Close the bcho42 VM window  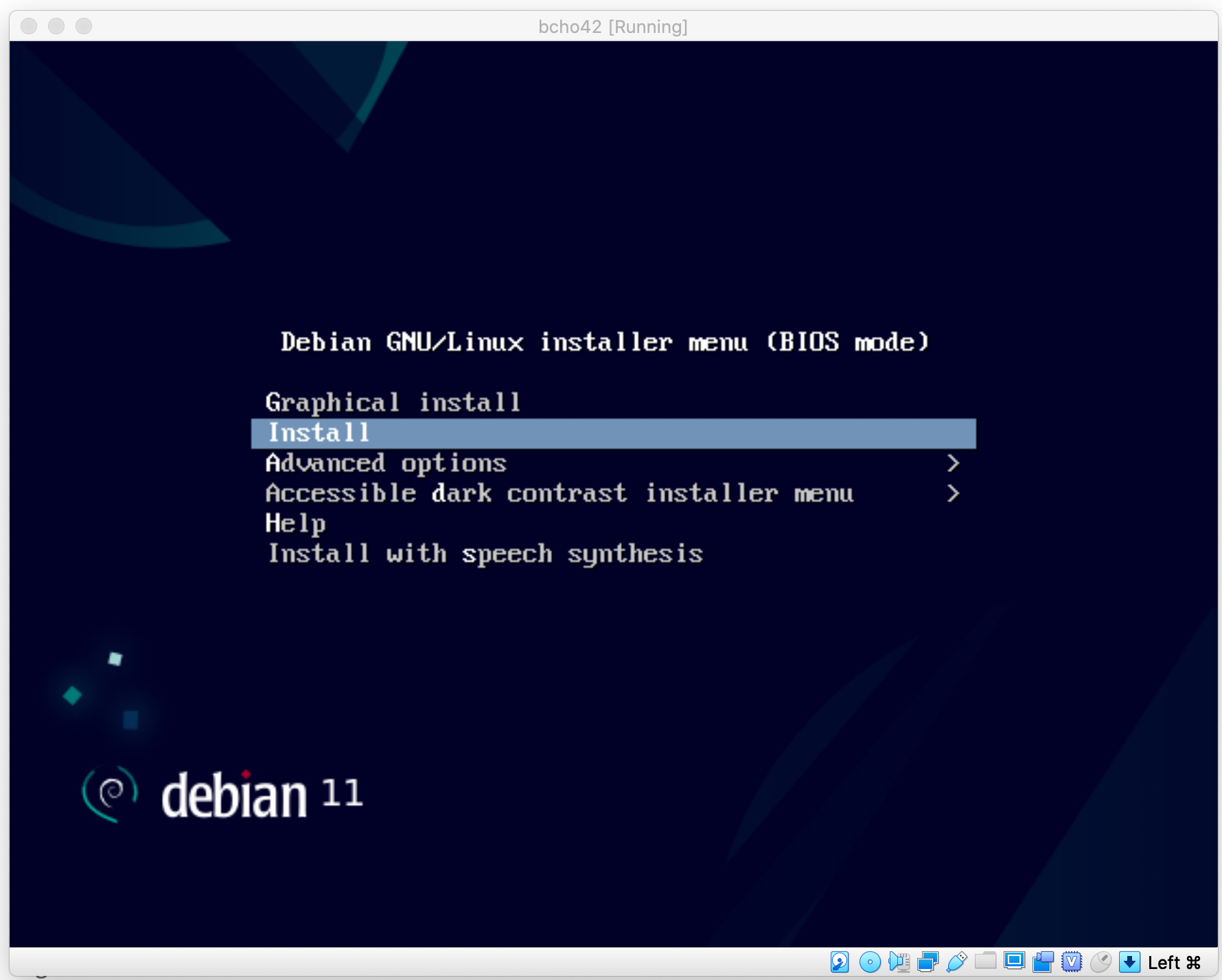pyautogui.click(x=29, y=26)
